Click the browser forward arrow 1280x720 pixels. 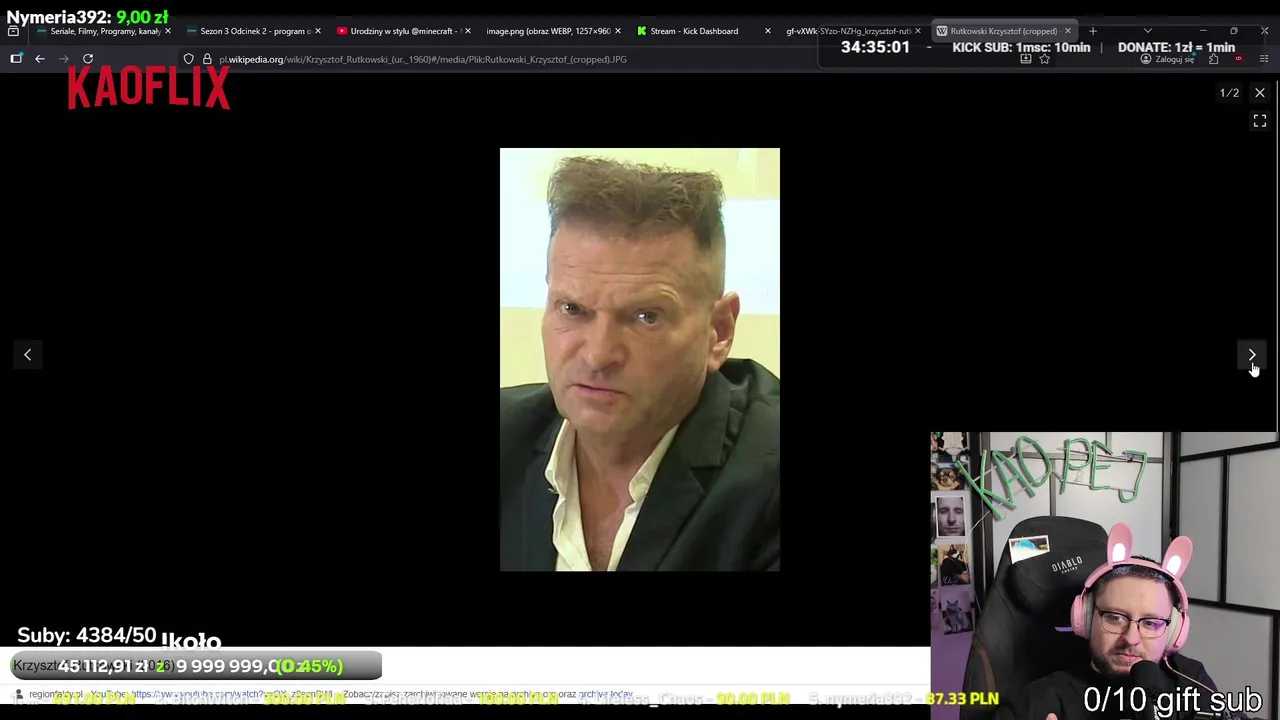64,59
